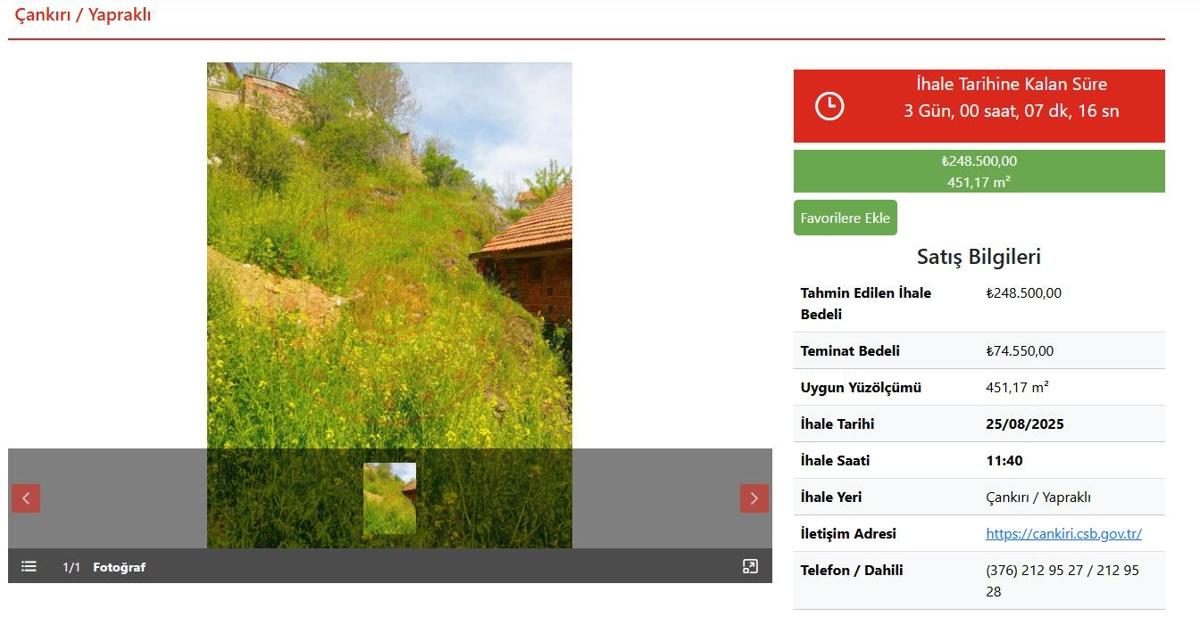The height and width of the screenshot is (625, 1200).
Task: Click the 1/1 photo counter
Action: [71, 567]
